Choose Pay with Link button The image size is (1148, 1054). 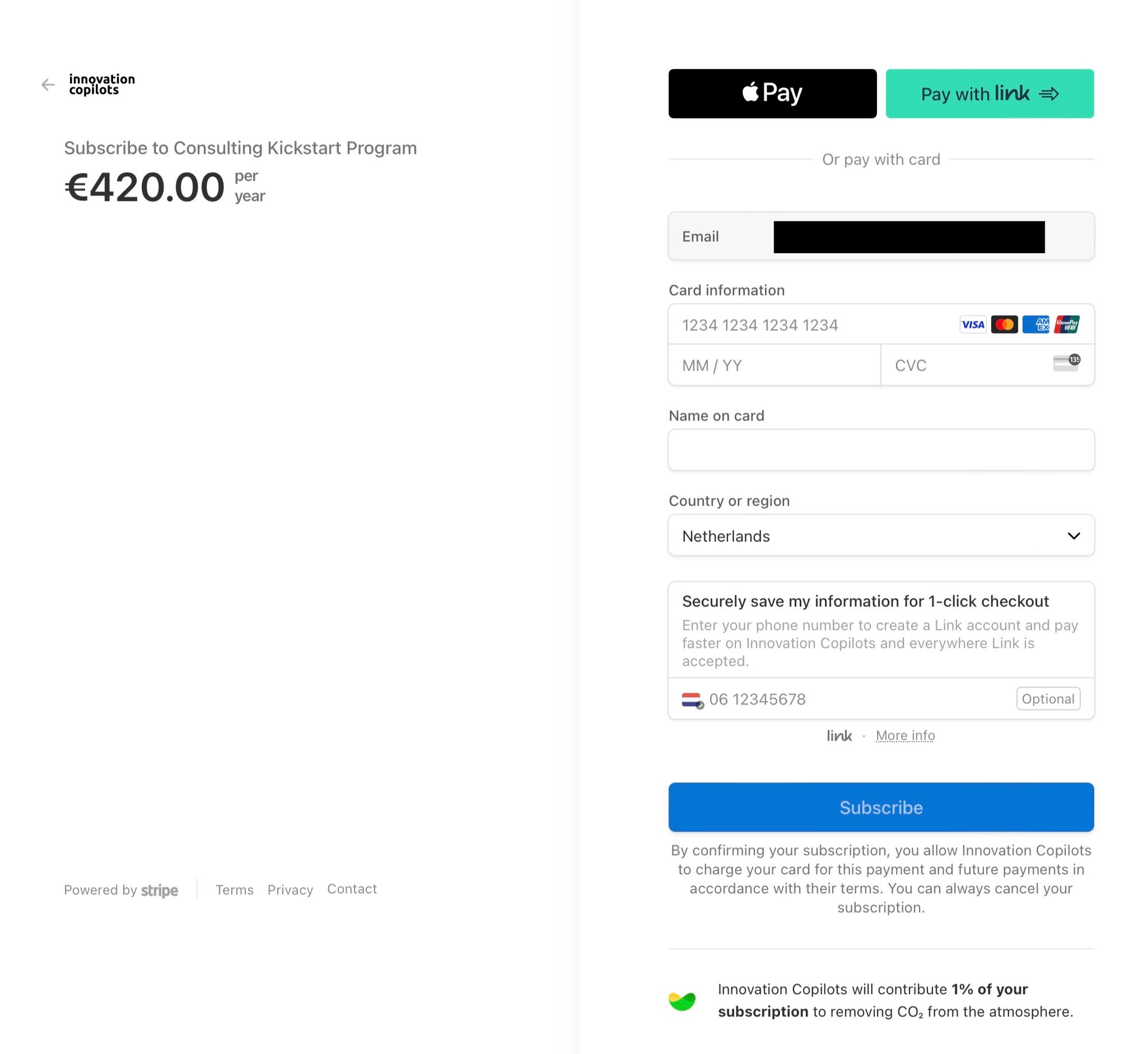pyautogui.click(x=990, y=94)
